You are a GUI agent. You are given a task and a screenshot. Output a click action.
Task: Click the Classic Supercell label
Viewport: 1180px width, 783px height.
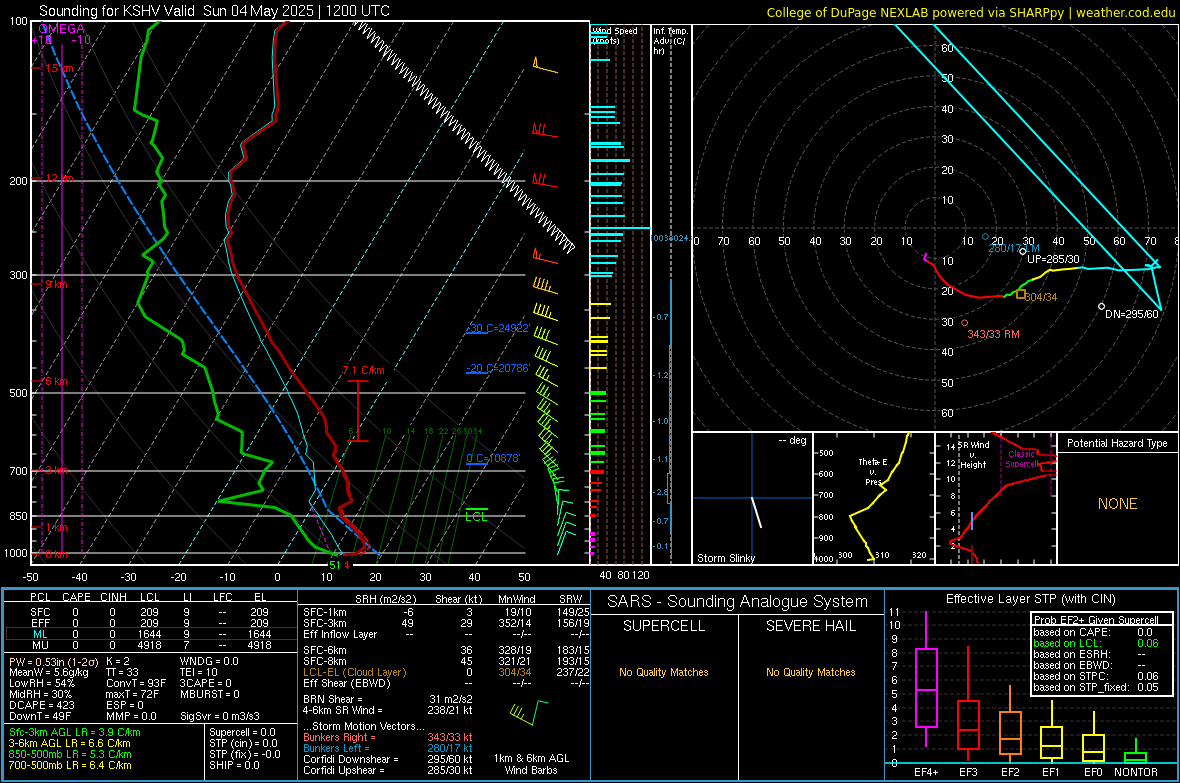pyautogui.click(x=1022, y=459)
